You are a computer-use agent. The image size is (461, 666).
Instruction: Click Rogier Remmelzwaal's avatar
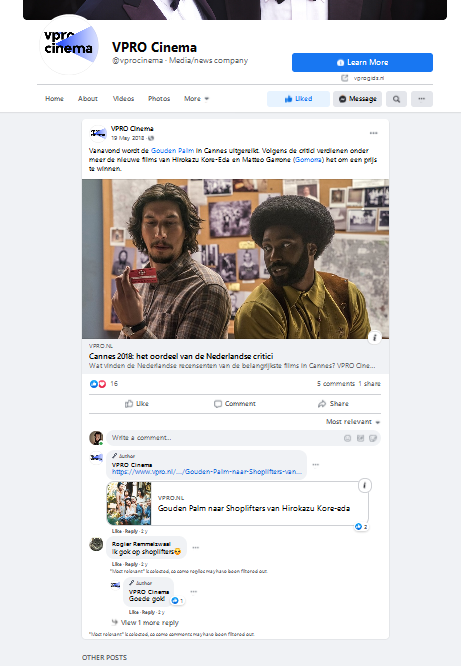(96, 544)
